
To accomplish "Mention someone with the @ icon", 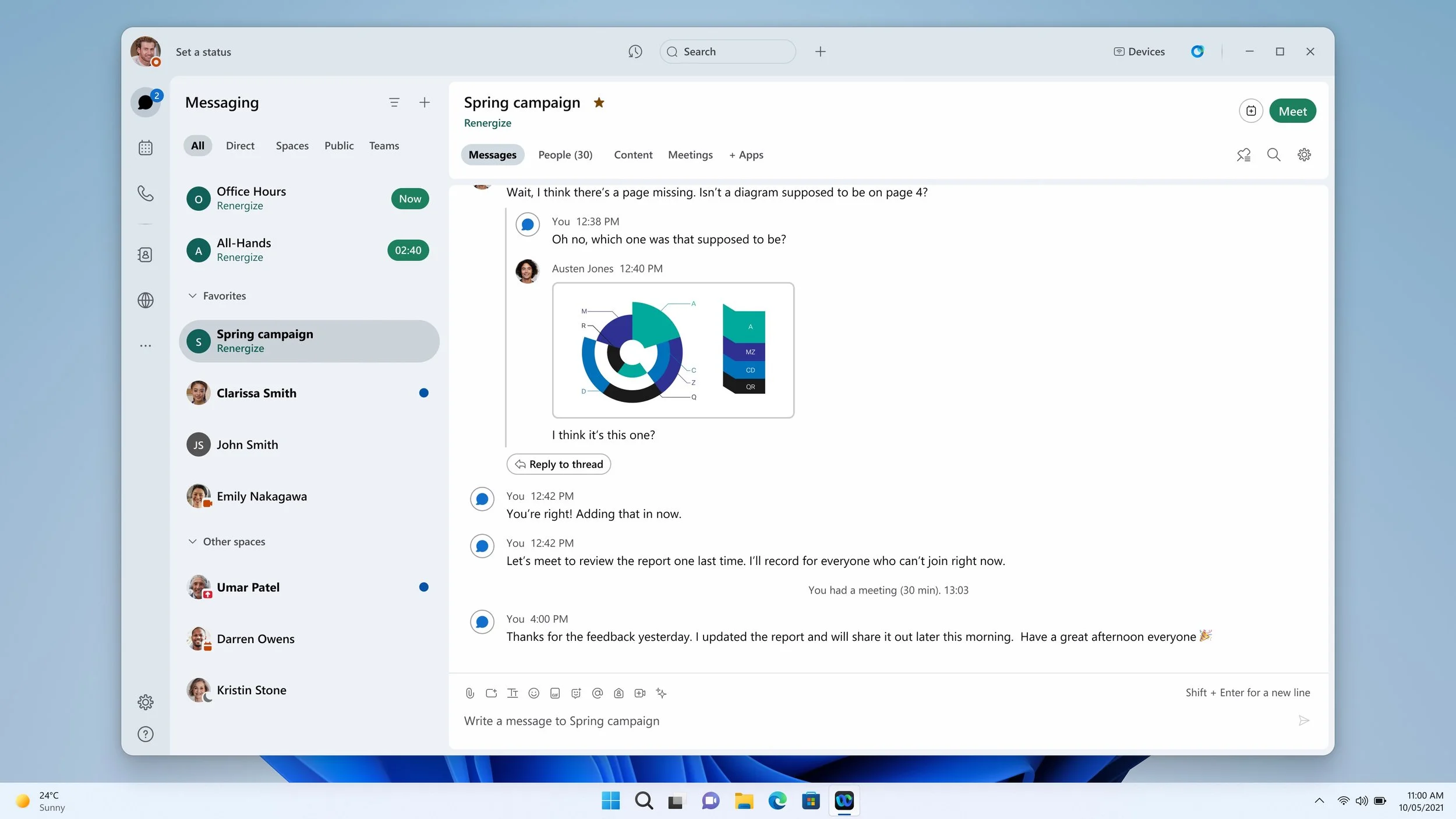I will [598, 693].
